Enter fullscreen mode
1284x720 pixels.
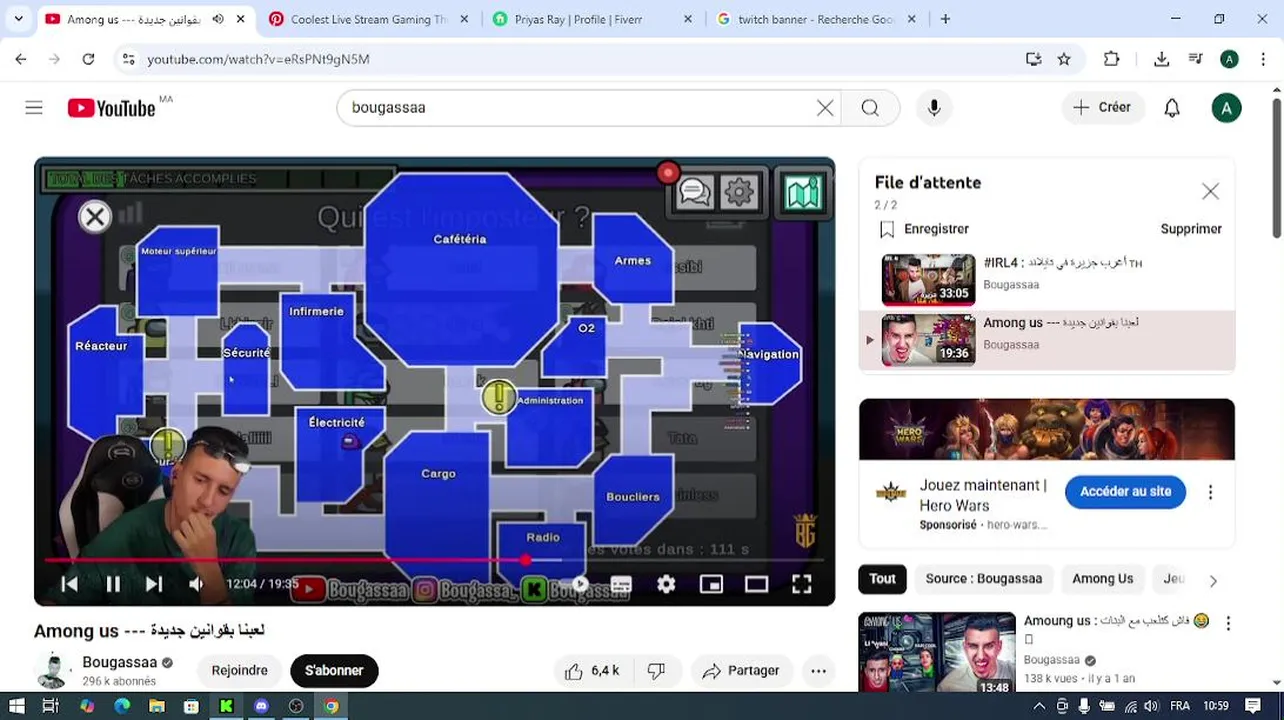point(802,584)
